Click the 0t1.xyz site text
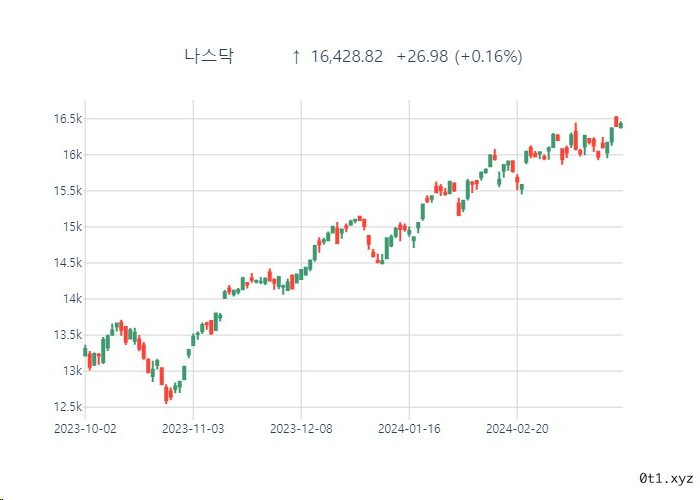This screenshot has width=700, height=500. coord(666,479)
